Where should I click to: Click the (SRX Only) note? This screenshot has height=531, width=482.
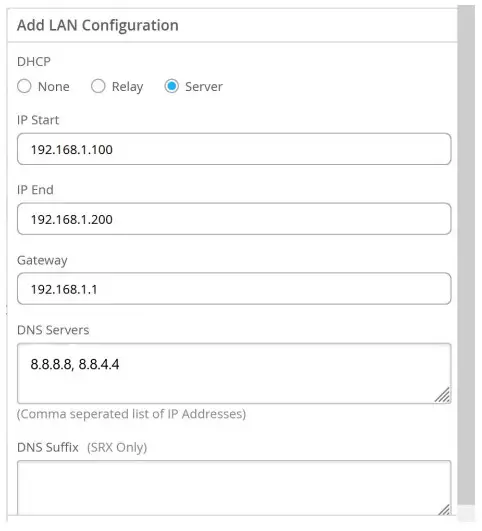[x=117, y=448]
